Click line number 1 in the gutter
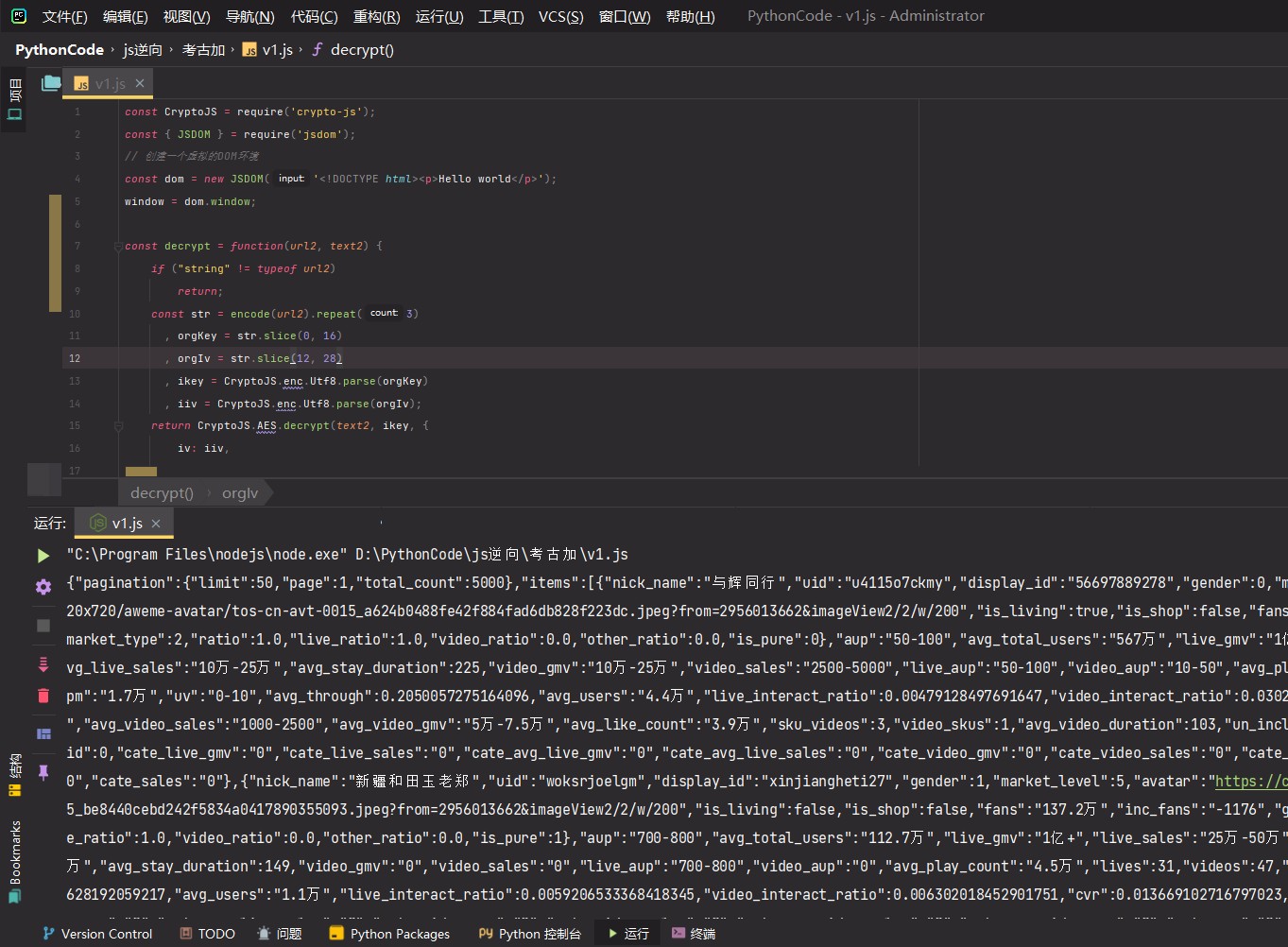This screenshot has height=947, width=1288. pos(77,112)
